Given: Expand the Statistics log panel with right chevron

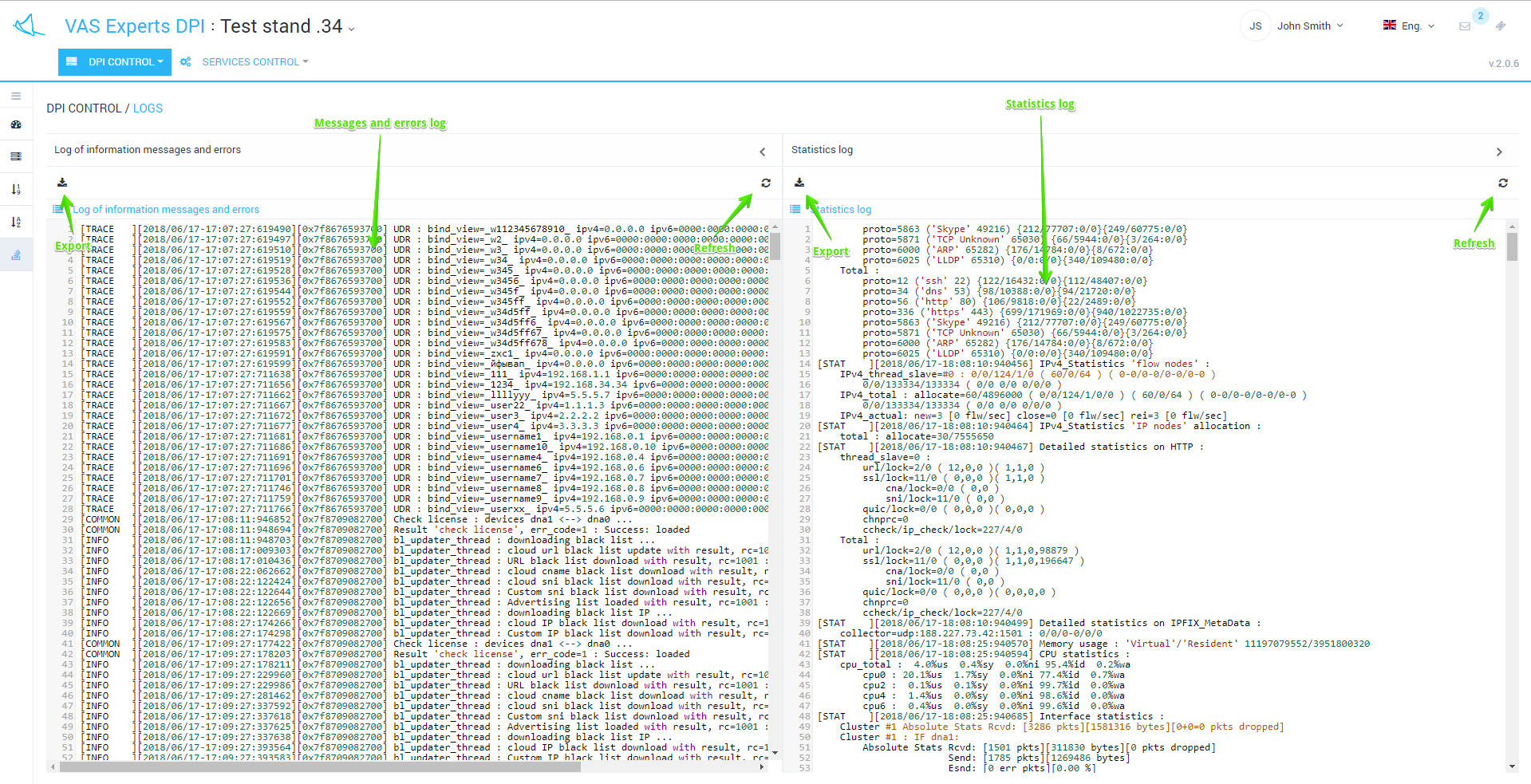Looking at the screenshot, I should pos(1499,152).
